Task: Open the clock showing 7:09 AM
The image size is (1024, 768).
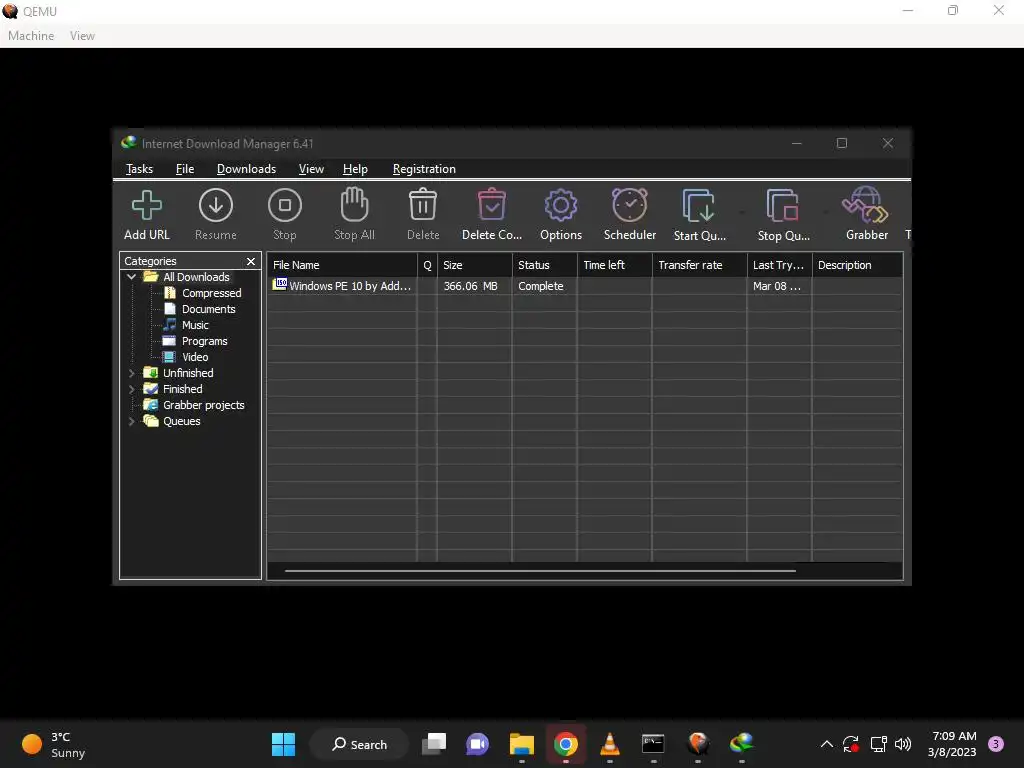Action: (952, 744)
